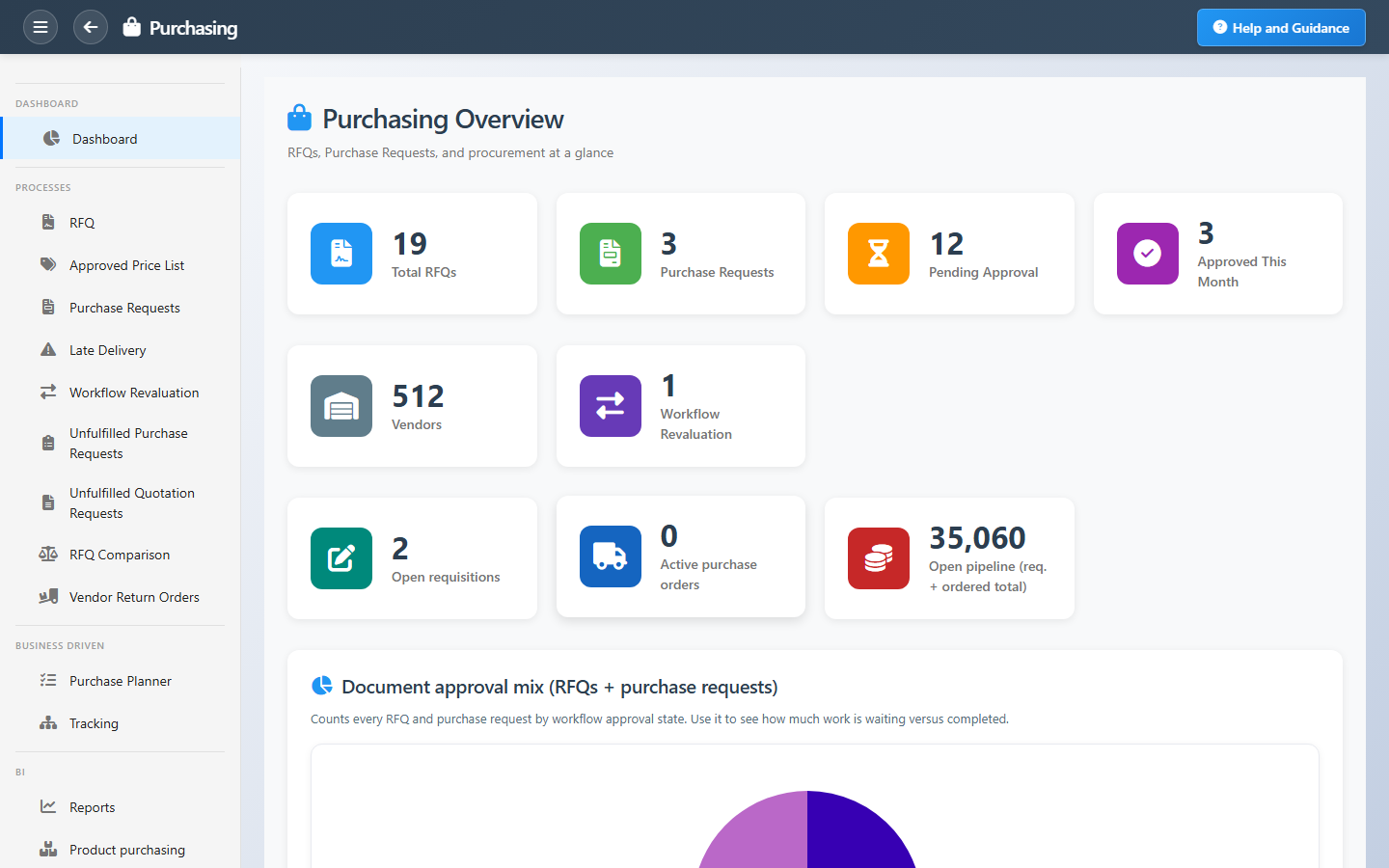
Task: Click the Workflow Revaluation arrows icon in sidebar
Action: pyautogui.click(x=48, y=393)
